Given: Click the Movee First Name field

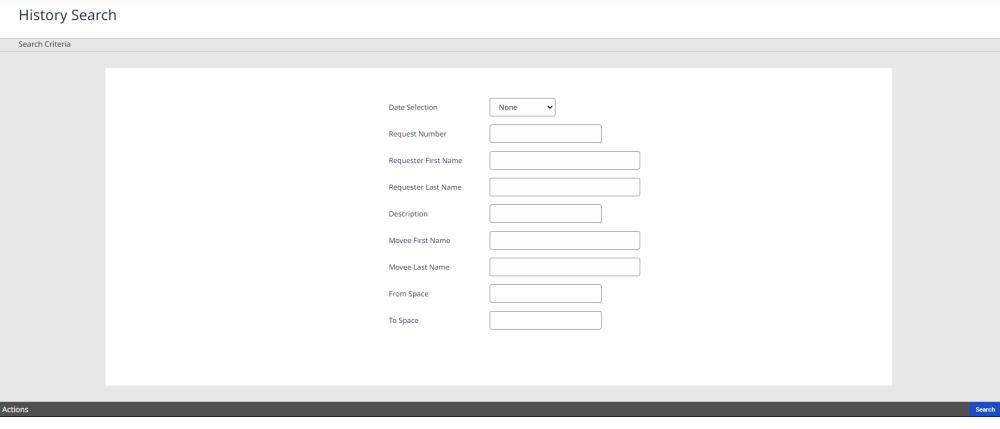Looking at the screenshot, I should tap(564, 240).
